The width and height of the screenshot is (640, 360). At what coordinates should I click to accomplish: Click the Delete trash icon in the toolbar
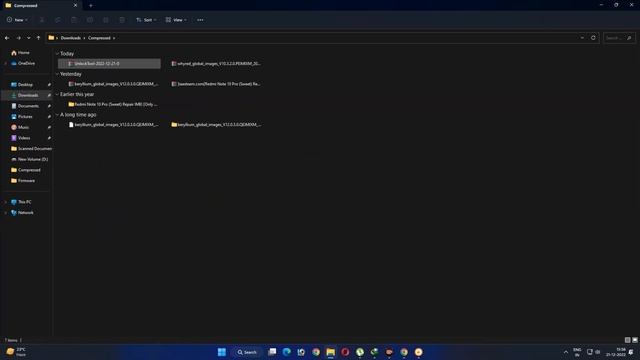[x=122, y=20]
